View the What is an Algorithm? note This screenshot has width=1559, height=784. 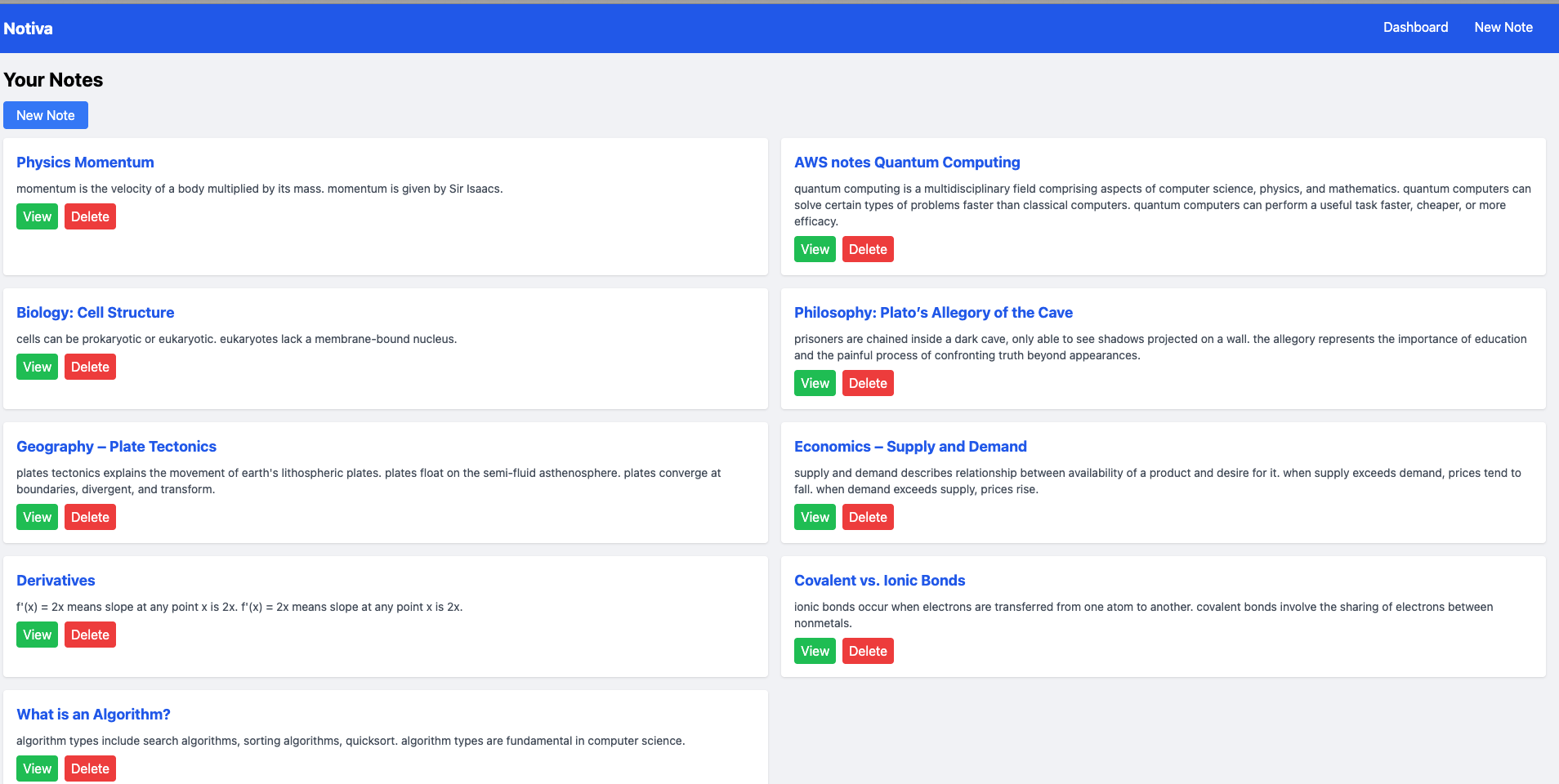(x=37, y=768)
